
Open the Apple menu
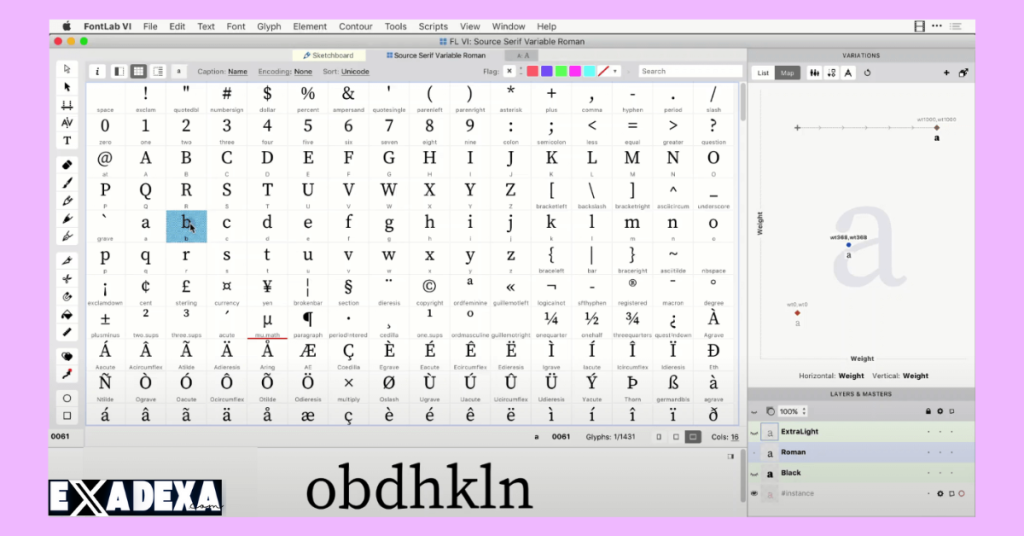[x=67, y=27]
